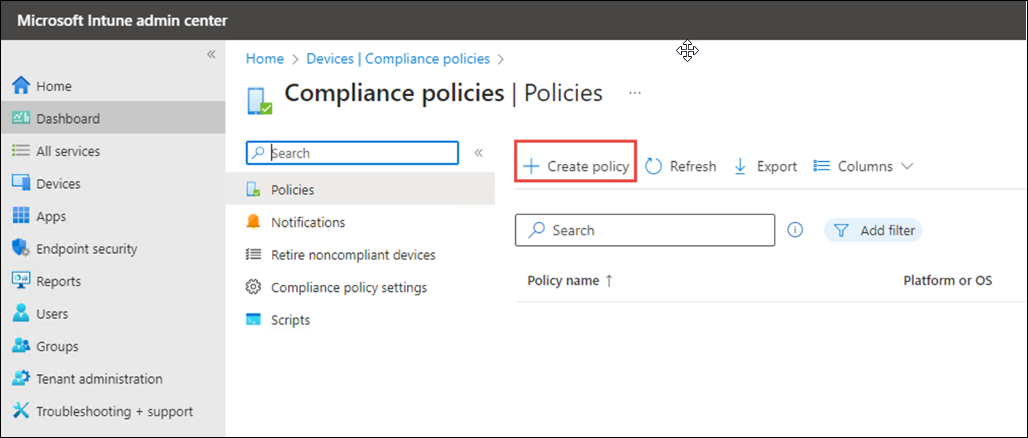1028x438 pixels.
Task: Open Dashboard icon in left navigation
Action: [x=20, y=118]
